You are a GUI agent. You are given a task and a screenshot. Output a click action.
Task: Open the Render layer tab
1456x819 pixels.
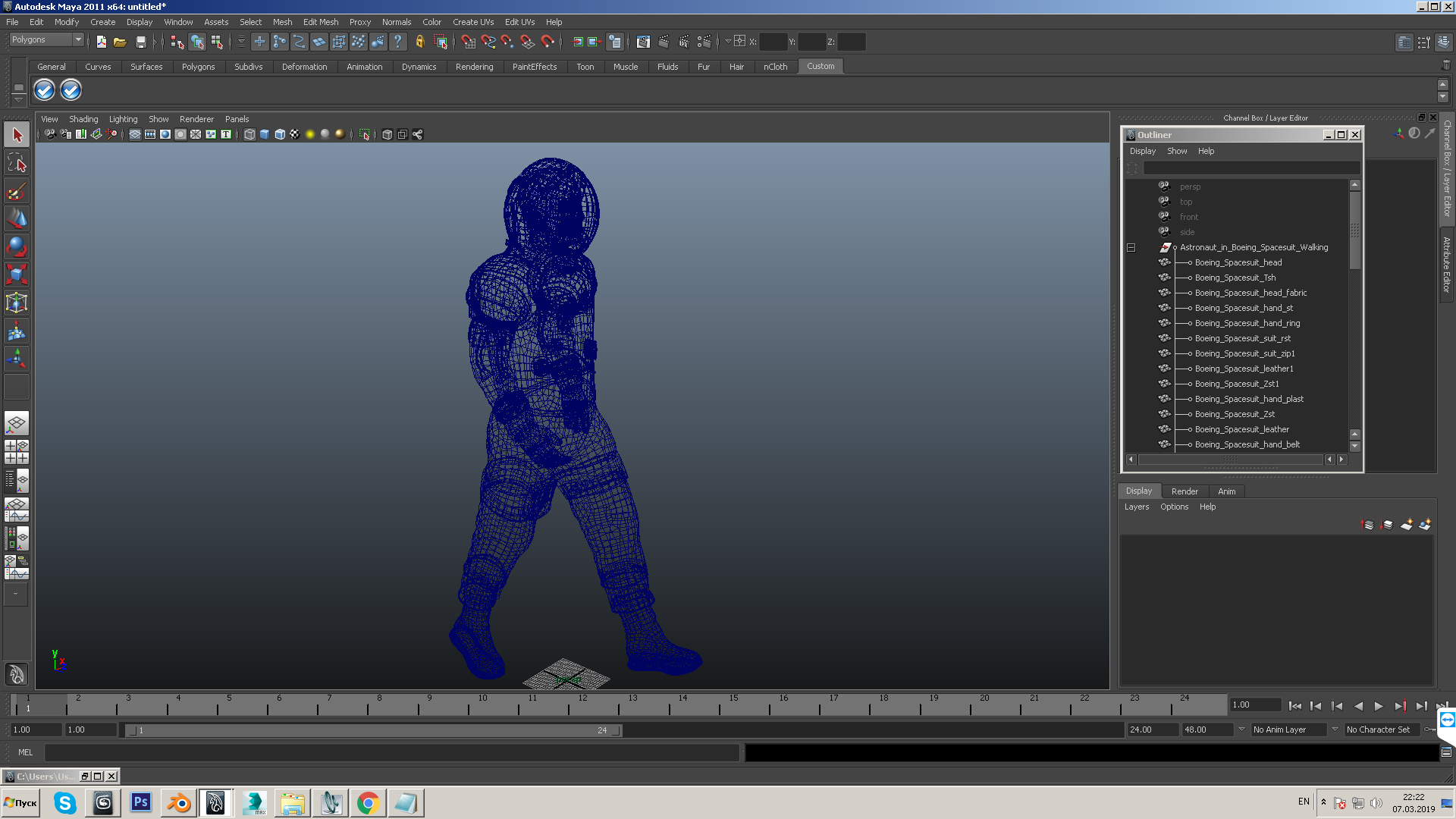click(1185, 491)
